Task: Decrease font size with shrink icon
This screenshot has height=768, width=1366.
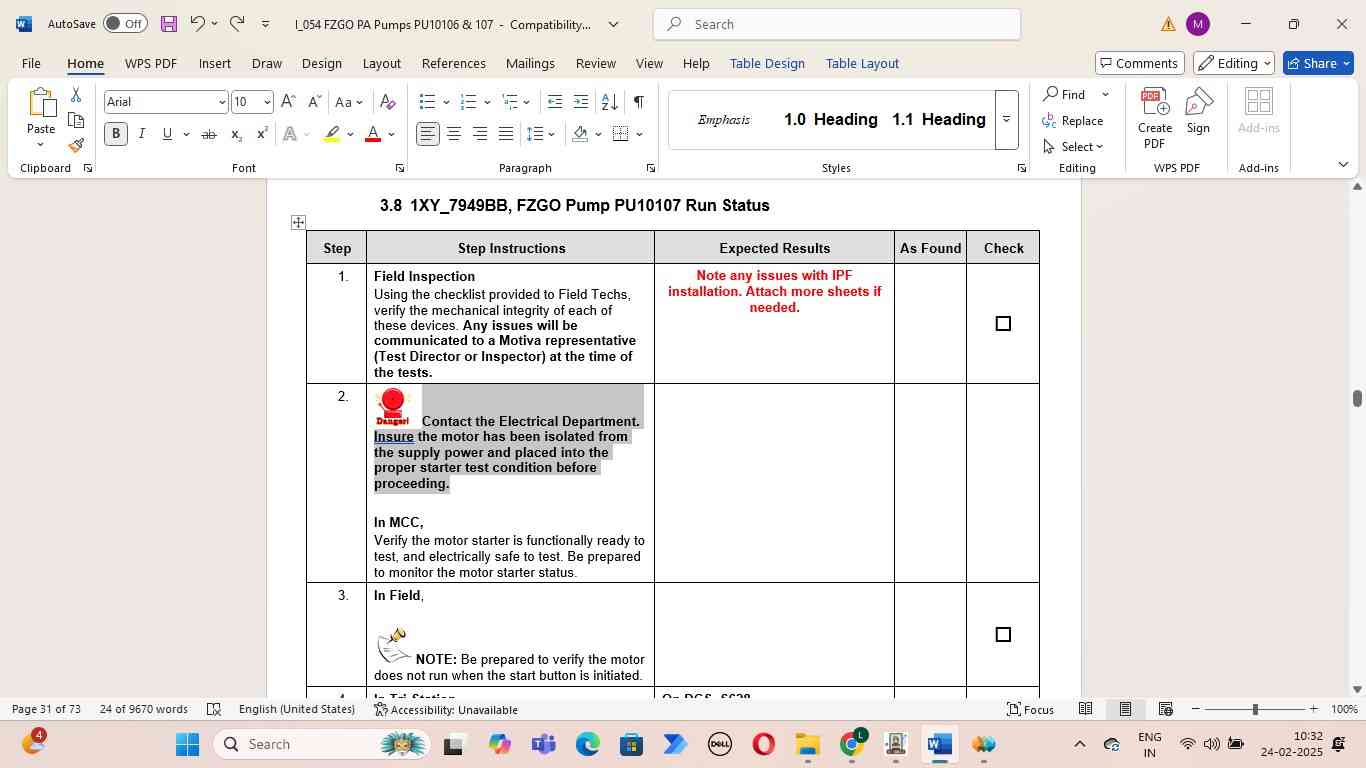Action: (314, 102)
